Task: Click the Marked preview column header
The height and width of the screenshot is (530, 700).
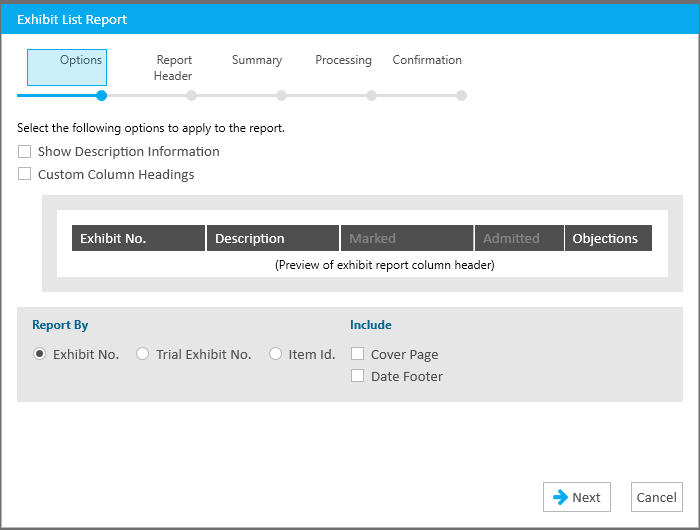Action: click(407, 238)
